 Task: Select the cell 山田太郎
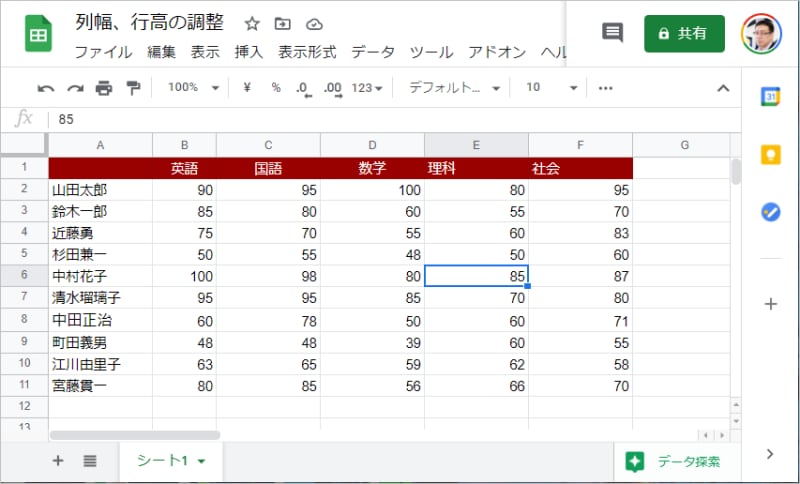[x=101, y=190]
